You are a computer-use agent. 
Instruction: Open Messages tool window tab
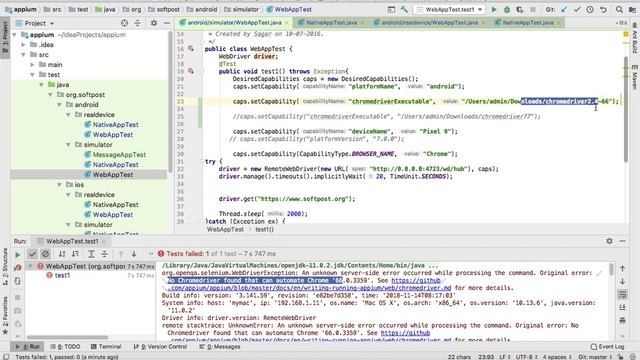click(x=220, y=347)
